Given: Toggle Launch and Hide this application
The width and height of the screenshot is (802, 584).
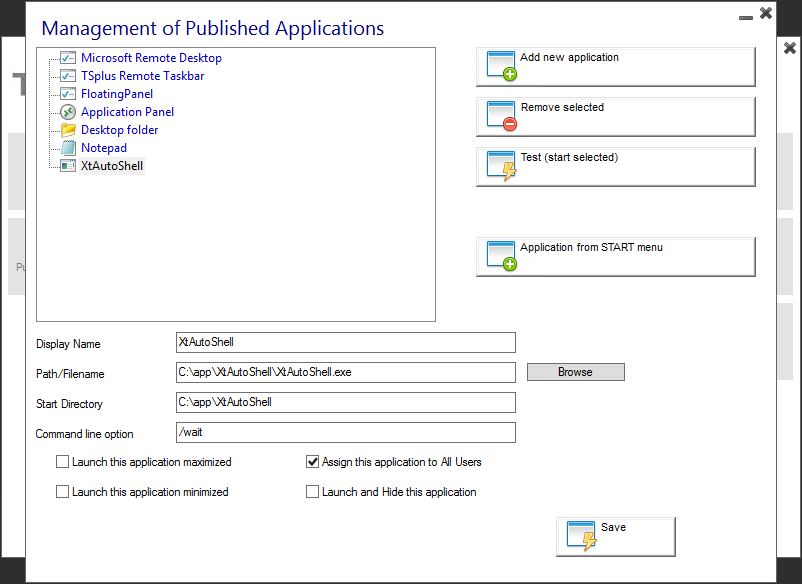Looking at the screenshot, I should (x=313, y=492).
